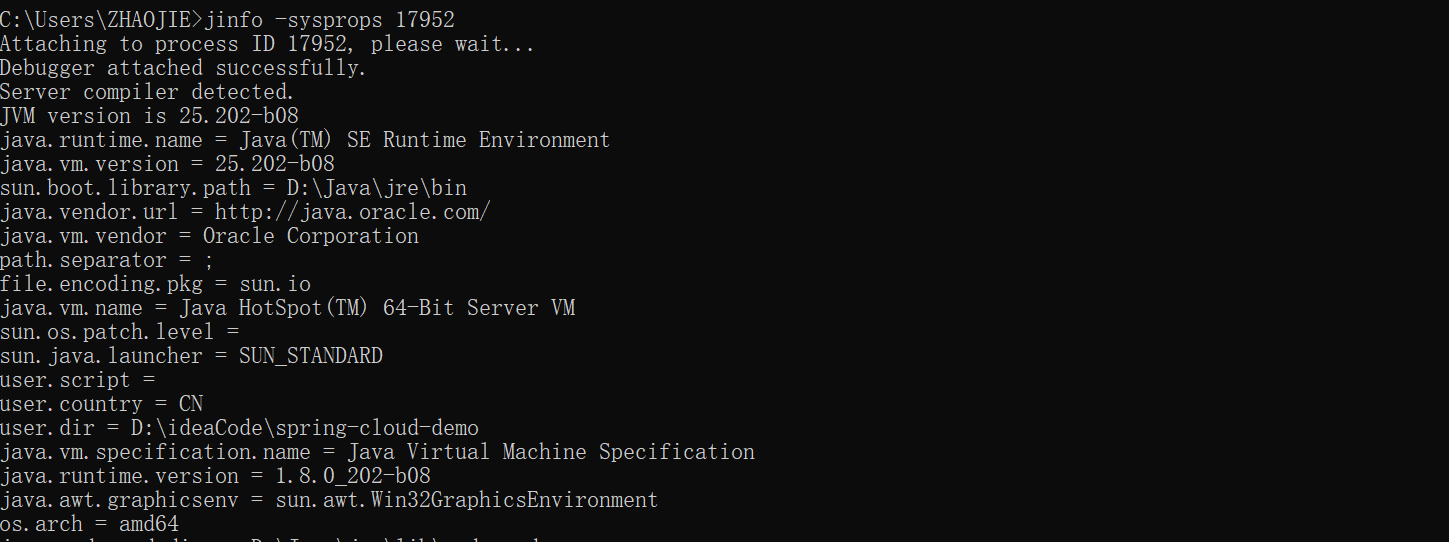Click 'Java HotSpot(TM) 64-Bit Server VM' text
The width and height of the screenshot is (1449, 542).
(407, 308)
